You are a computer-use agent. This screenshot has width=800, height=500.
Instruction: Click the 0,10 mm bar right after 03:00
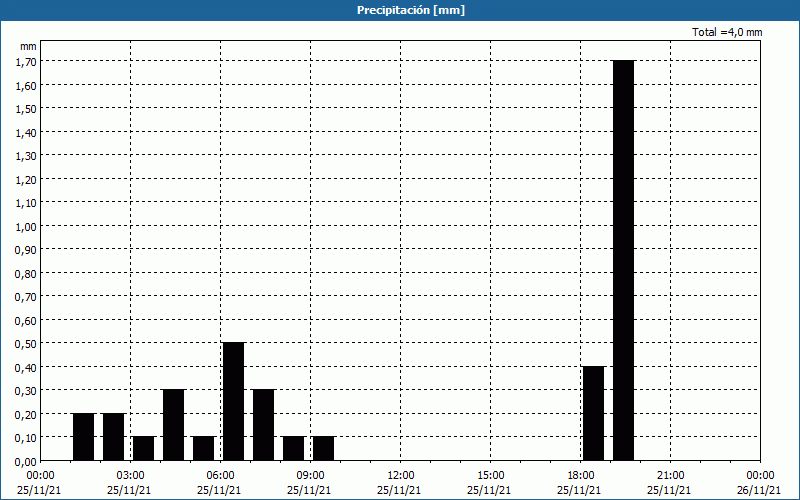tap(143, 449)
